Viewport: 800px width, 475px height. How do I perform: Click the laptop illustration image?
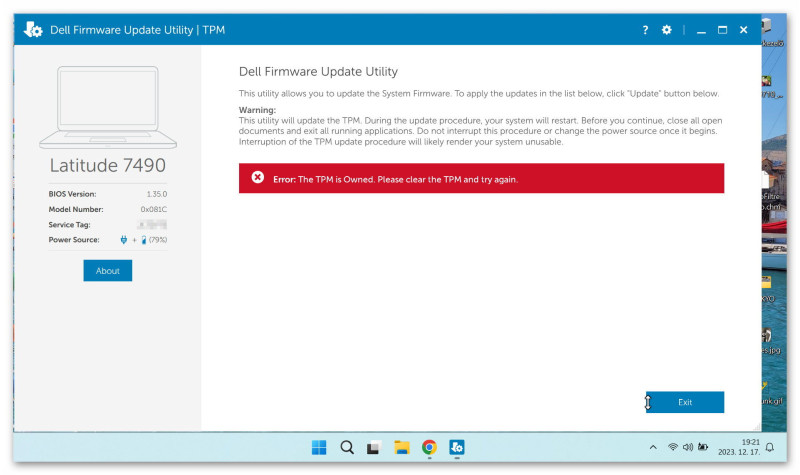(108, 107)
